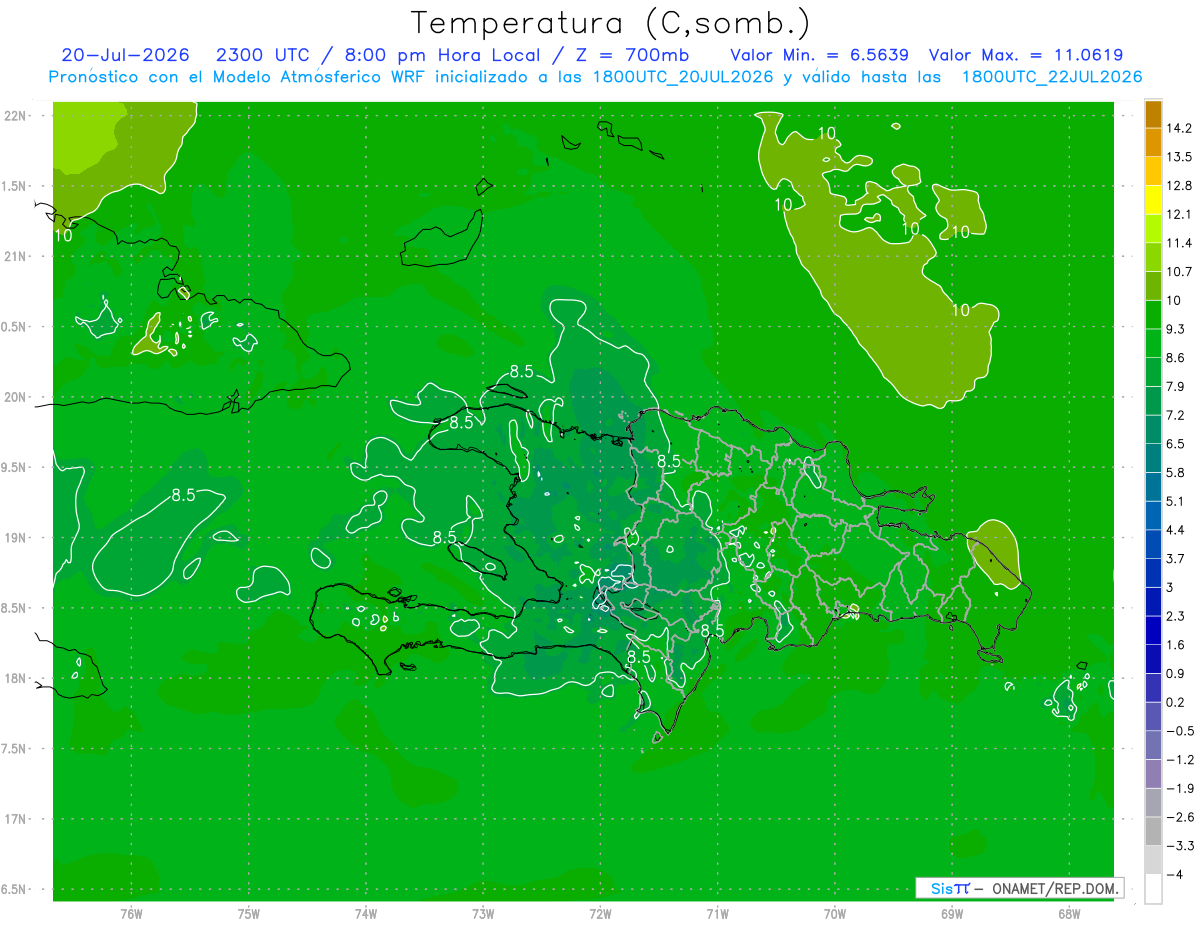Click "-0.5" on the color scale
1200x927 pixels.
(x=1180, y=731)
